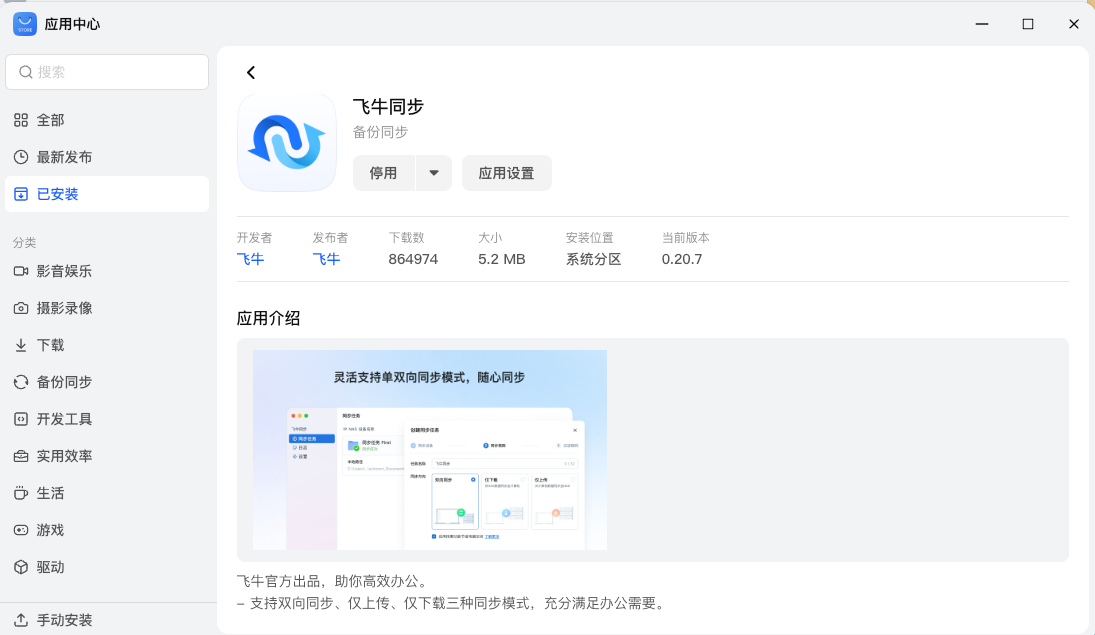This screenshot has height=635, width=1095.
Task: Click the 实用效率 briefcase icon
Action: pos(21,456)
